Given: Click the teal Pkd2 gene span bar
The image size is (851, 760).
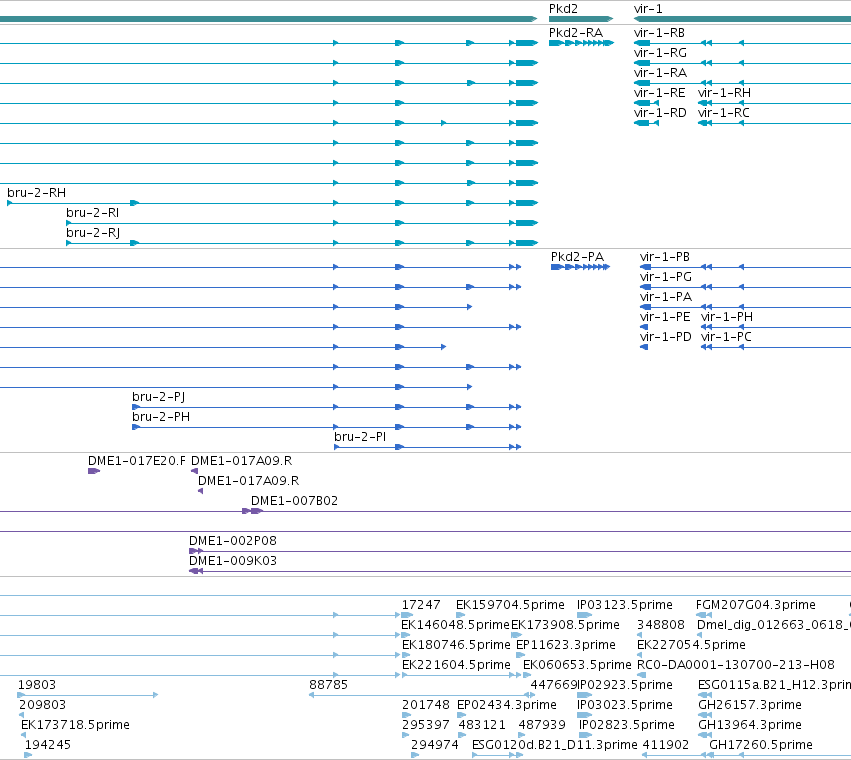Looking at the screenshot, I should coord(581,19).
